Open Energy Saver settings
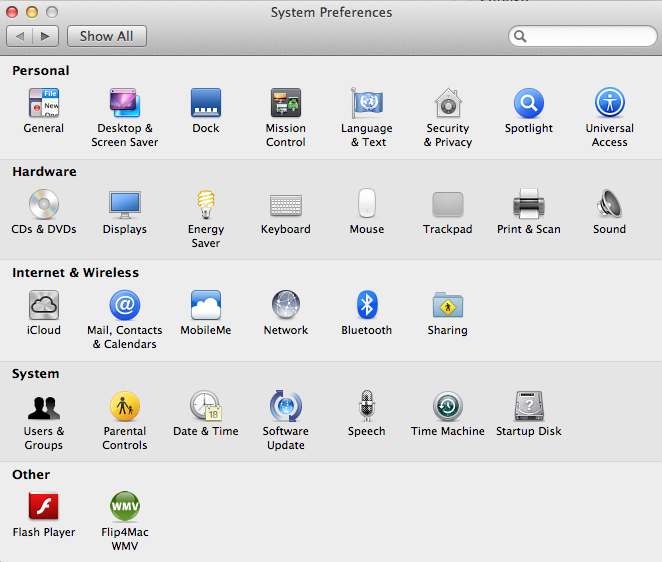Screen dimensions: 662x562 coord(206,205)
